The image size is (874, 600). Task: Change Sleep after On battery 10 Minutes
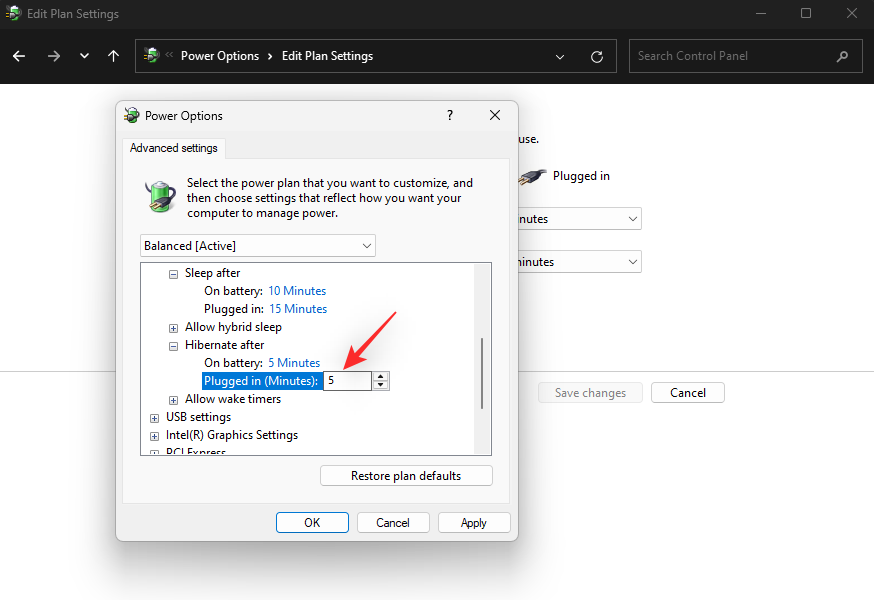point(297,291)
